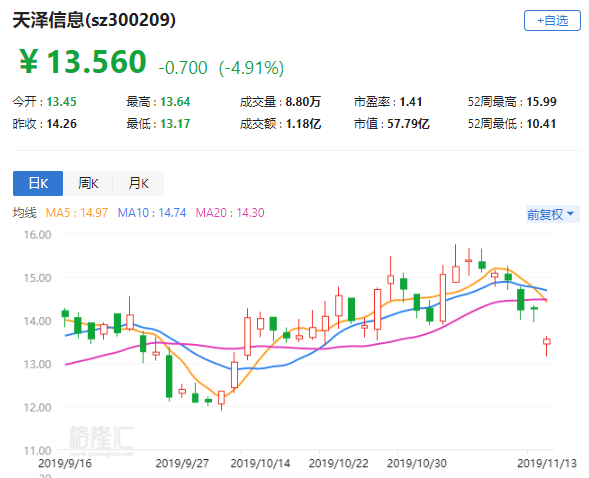Select the MA5 : 14.97 indicator label

tap(77, 213)
